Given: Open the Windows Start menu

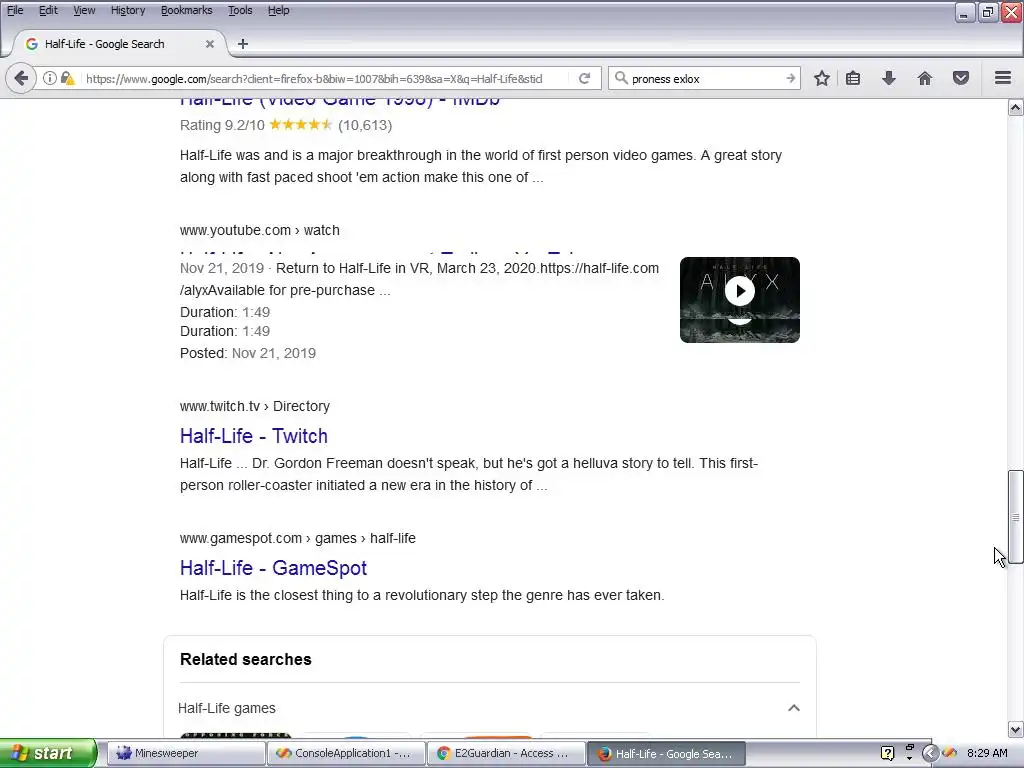Looking at the screenshot, I should coord(48,753).
